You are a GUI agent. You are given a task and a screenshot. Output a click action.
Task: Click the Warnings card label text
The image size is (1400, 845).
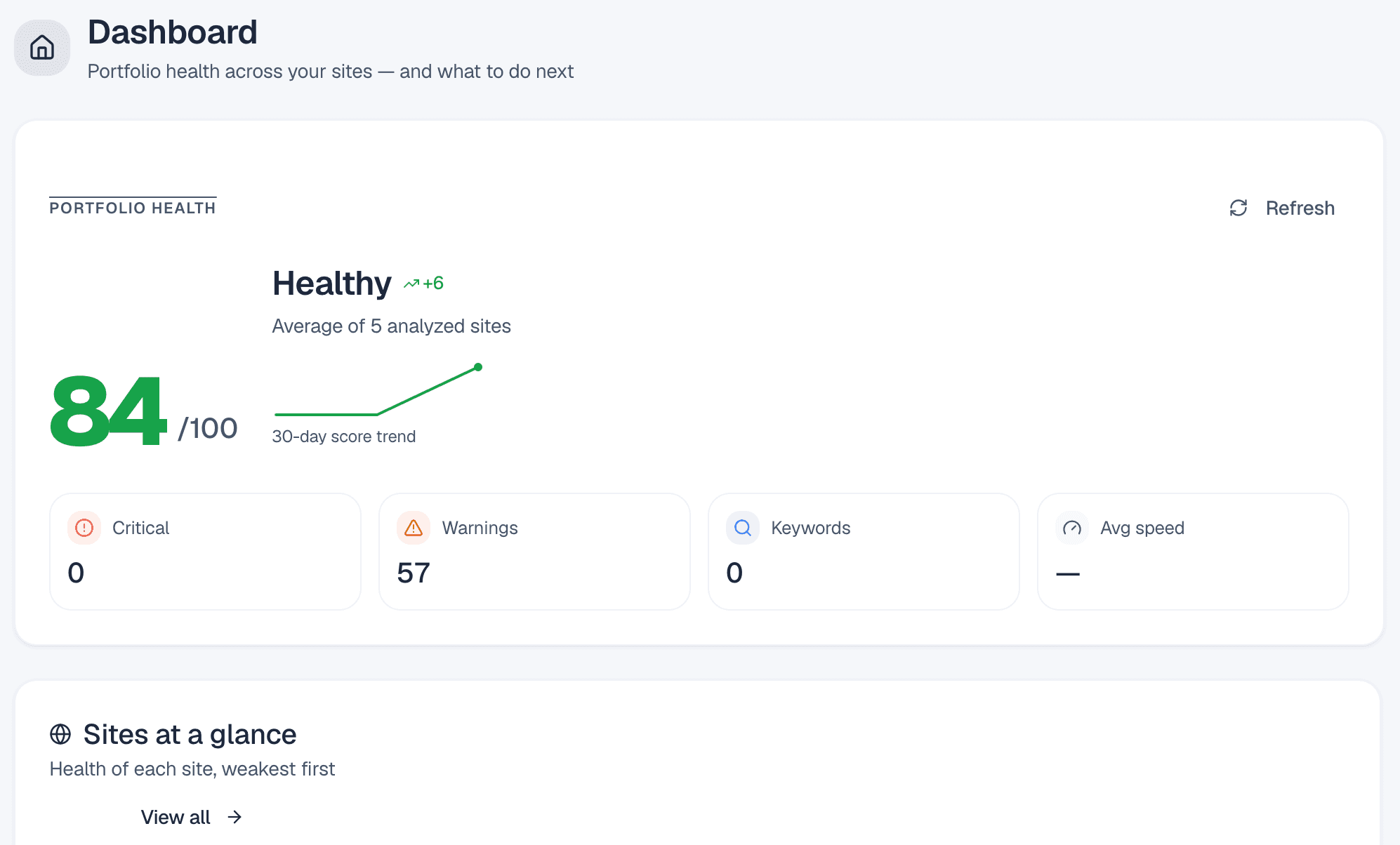pyautogui.click(x=480, y=528)
